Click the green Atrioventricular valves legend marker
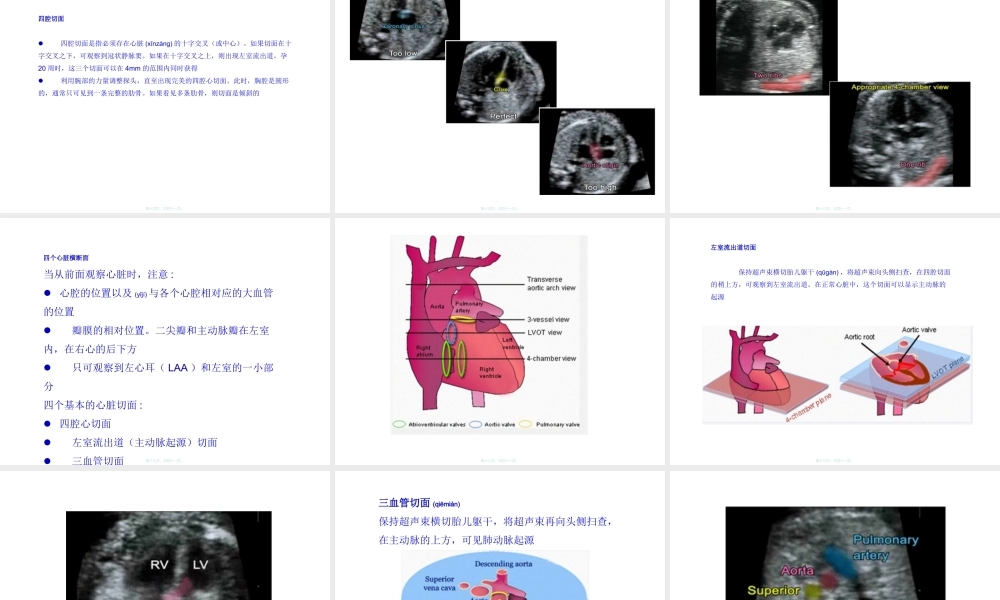The height and width of the screenshot is (600, 1000). [400, 423]
